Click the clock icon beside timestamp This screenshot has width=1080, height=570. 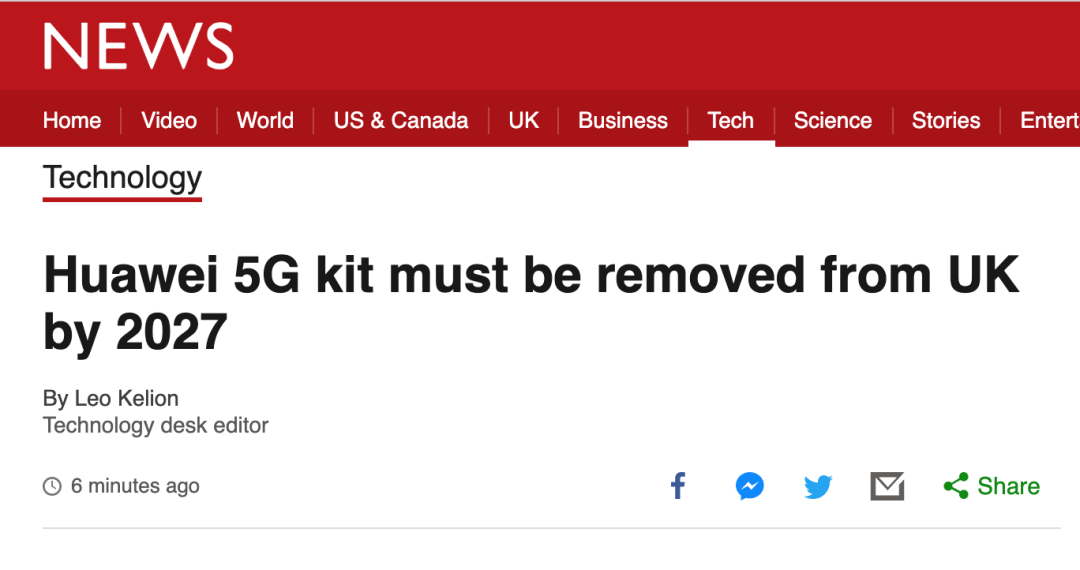click(52, 487)
